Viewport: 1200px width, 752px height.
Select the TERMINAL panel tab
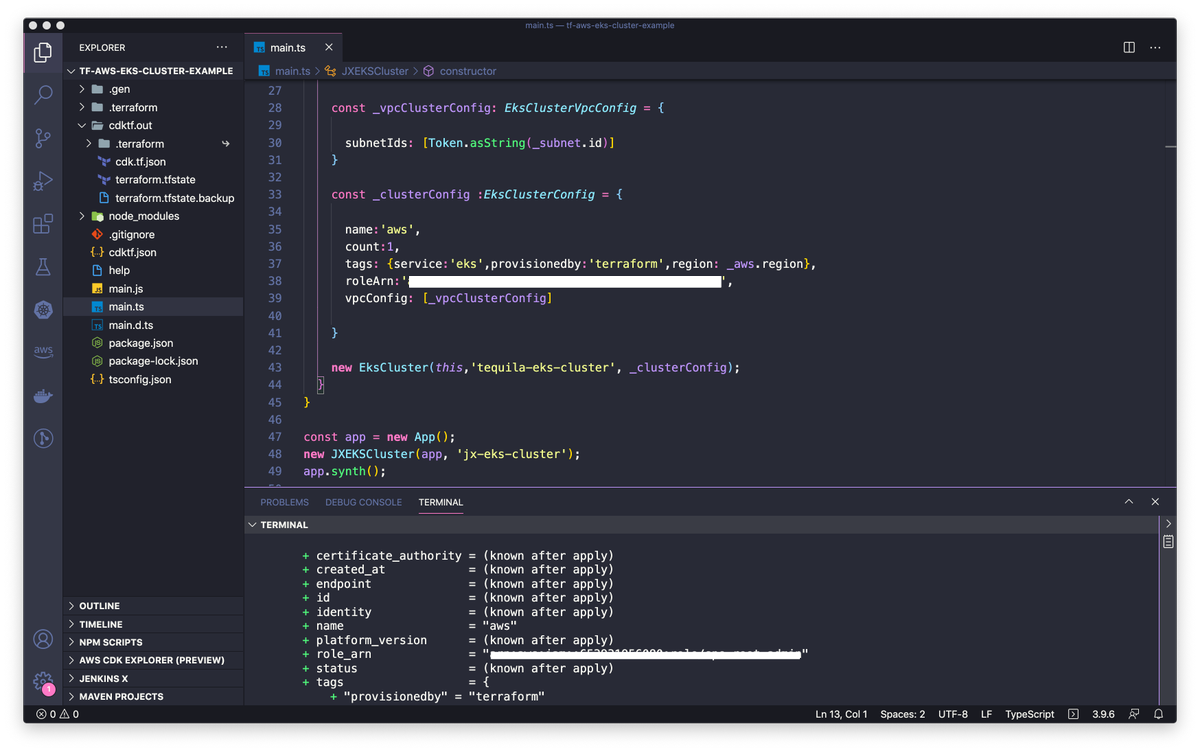[441, 502]
